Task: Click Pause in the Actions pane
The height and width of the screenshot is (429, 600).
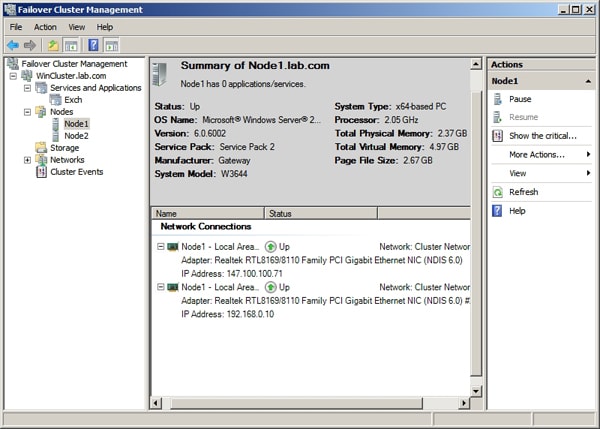Action: click(x=520, y=99)
